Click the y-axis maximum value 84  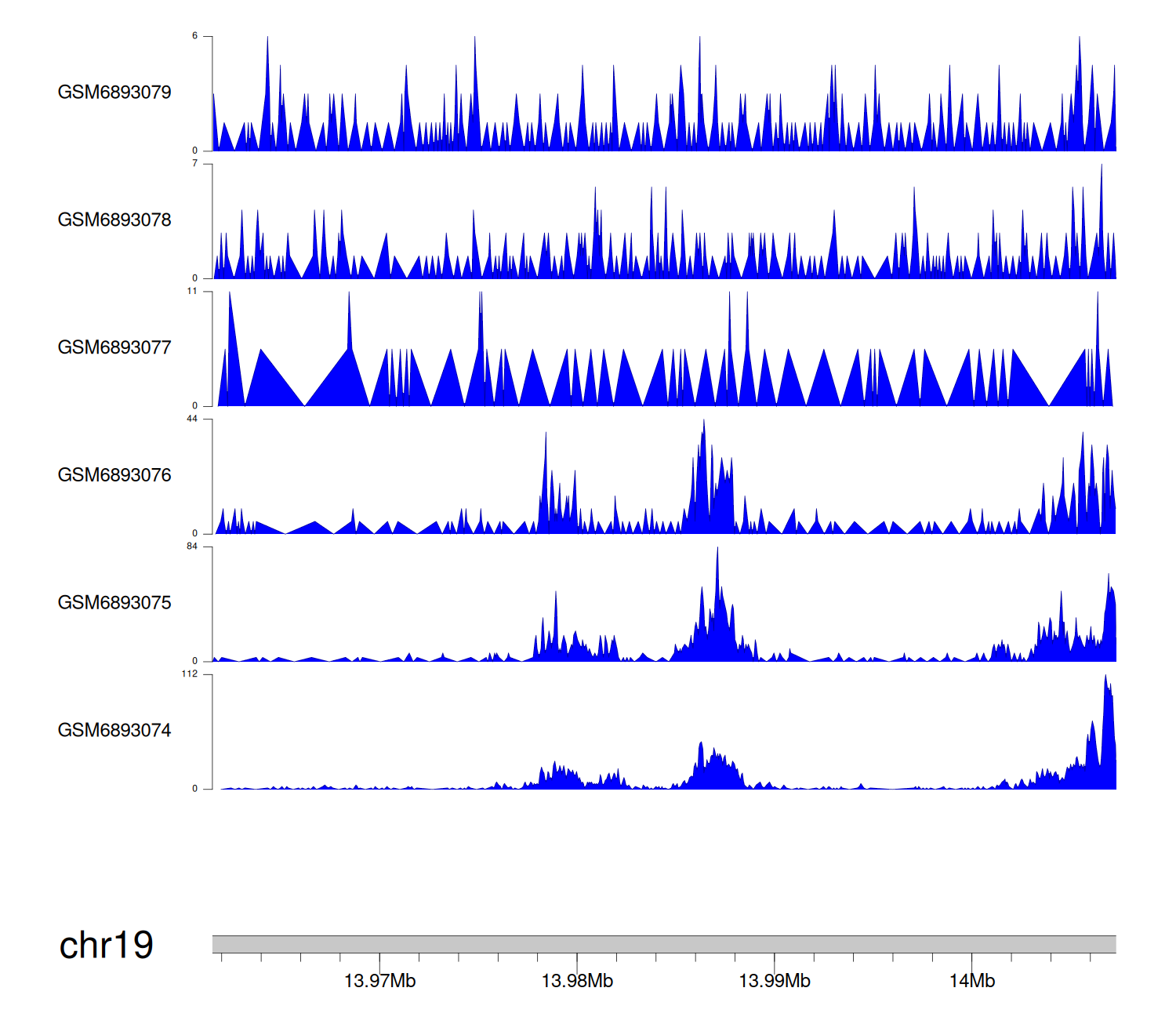coord(192,547)
